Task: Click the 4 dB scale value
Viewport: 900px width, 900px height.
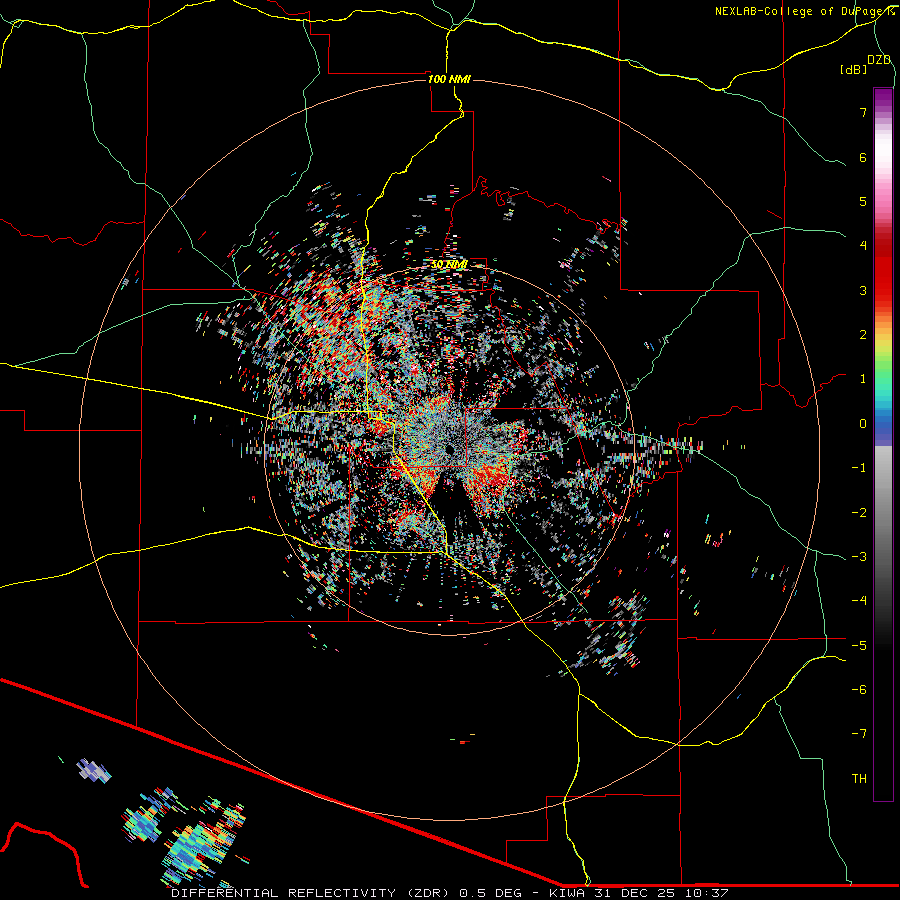Action: 863,246
